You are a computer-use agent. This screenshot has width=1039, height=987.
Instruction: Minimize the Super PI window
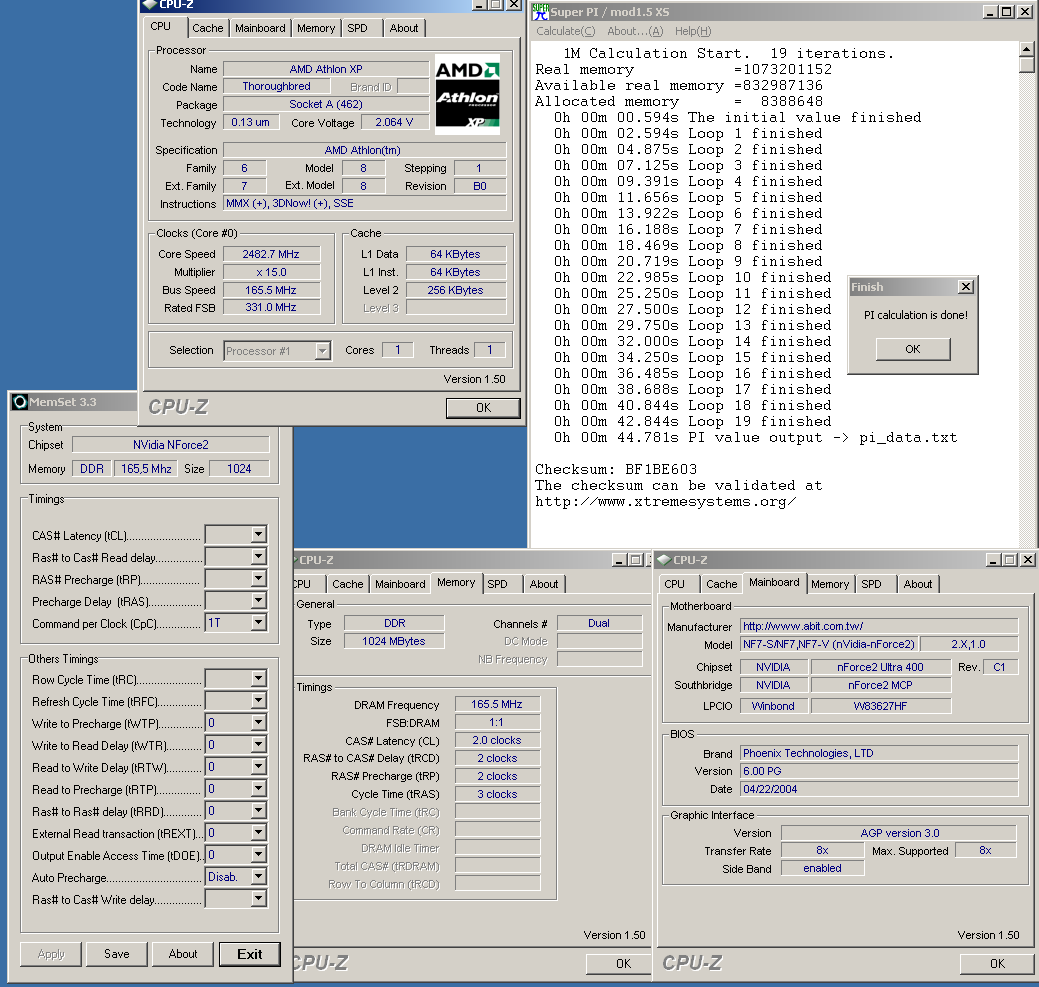click(991, 11)
